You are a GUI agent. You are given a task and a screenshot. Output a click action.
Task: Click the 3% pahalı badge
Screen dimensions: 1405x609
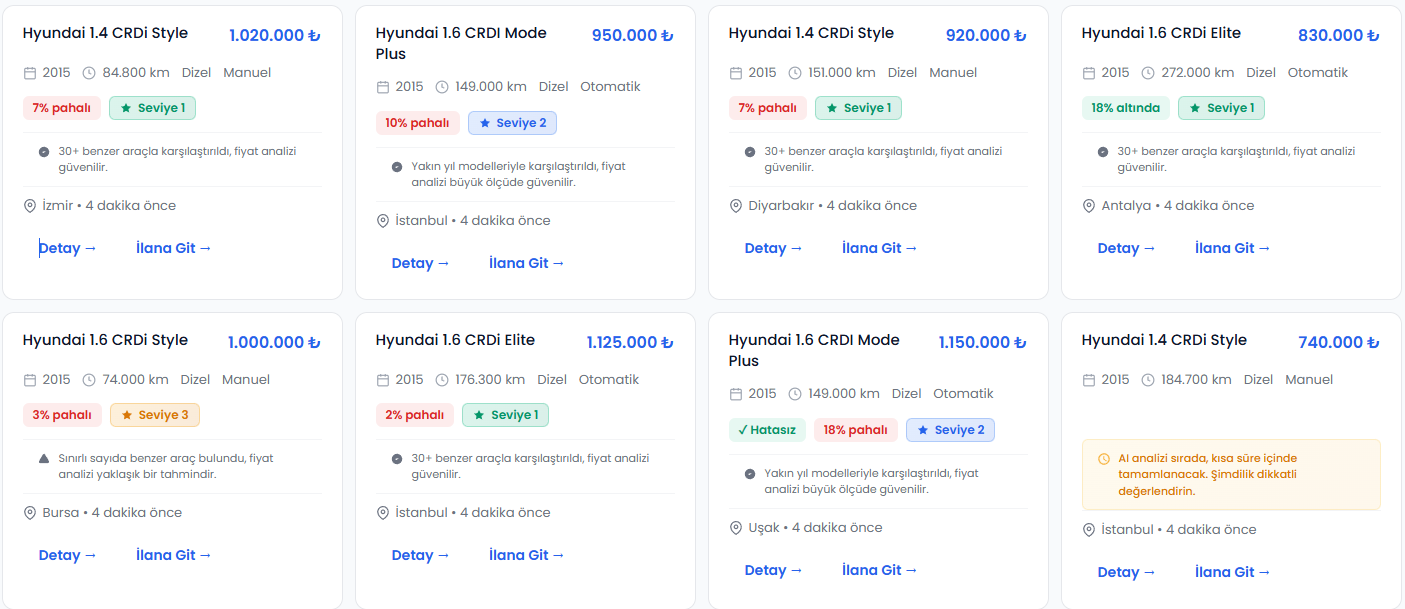[x=62, y=415]
